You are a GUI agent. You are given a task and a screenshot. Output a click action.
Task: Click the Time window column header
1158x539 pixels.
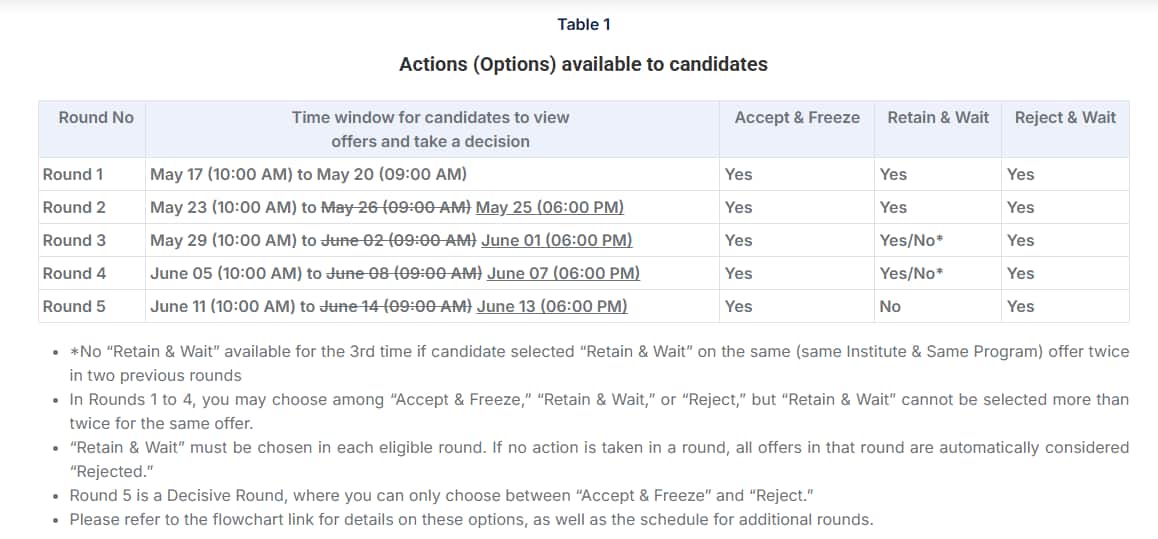coord(431,129)
